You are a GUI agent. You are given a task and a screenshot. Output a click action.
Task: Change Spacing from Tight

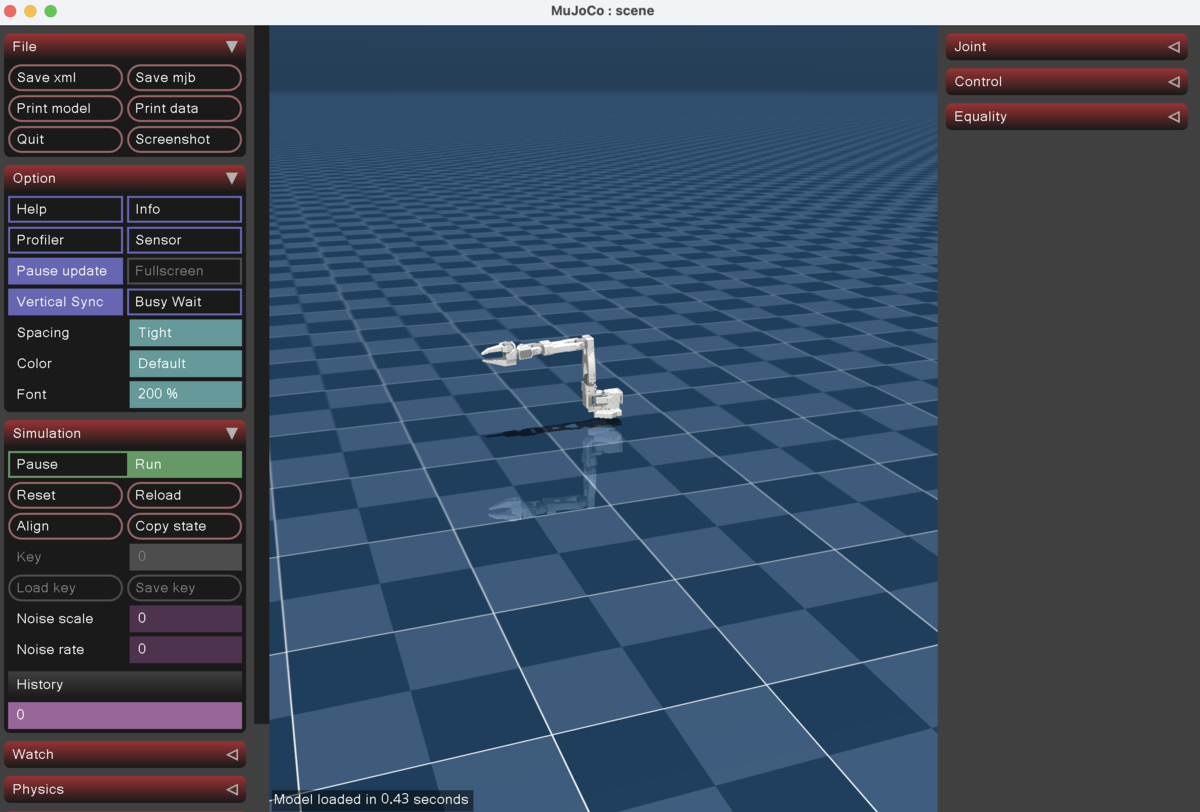click(185, 333)
